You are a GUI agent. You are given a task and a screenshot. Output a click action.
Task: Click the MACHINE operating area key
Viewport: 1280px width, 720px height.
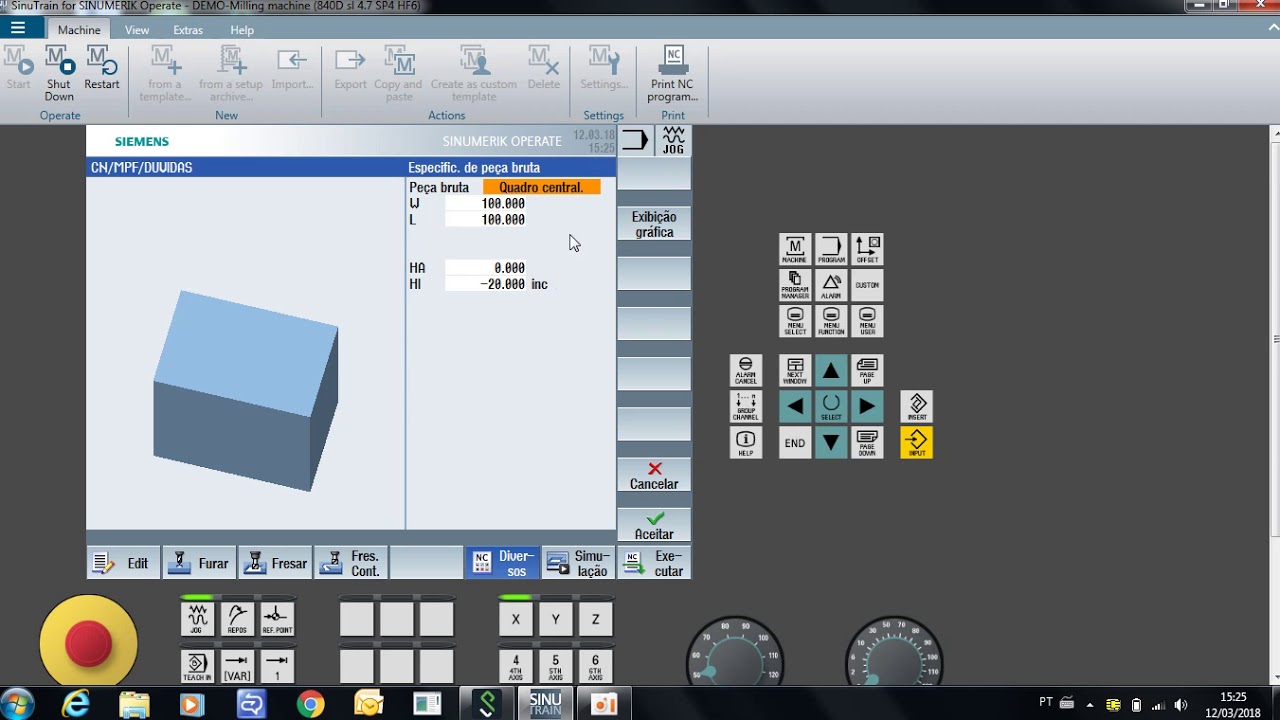795,250
